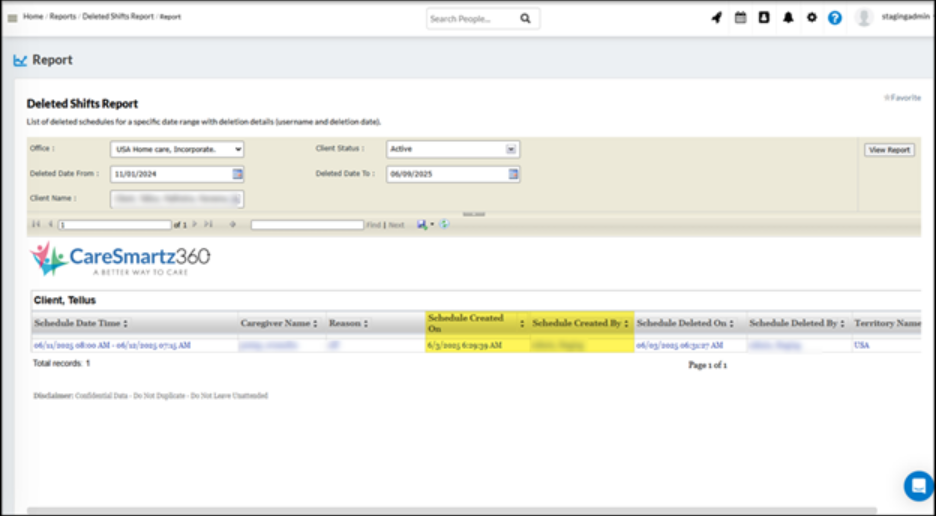
Task: Open Deleted Date From calendar picker
Action: pos(238,174)
